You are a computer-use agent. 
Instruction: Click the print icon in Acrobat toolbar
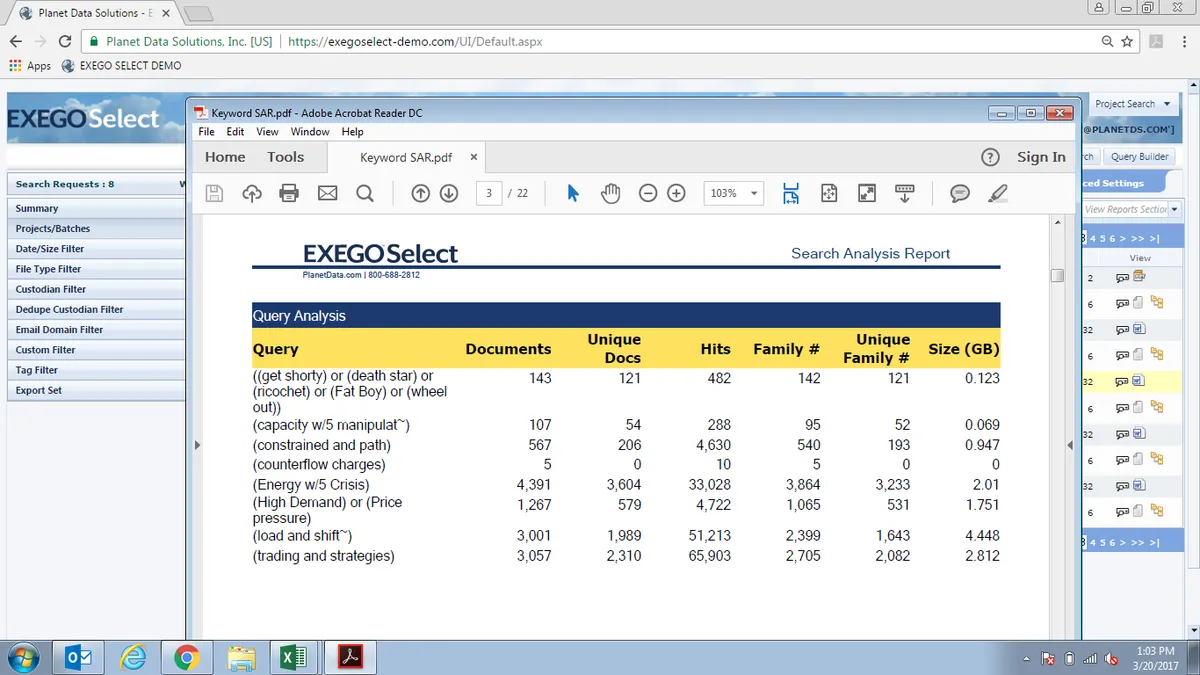click(289, 193)
